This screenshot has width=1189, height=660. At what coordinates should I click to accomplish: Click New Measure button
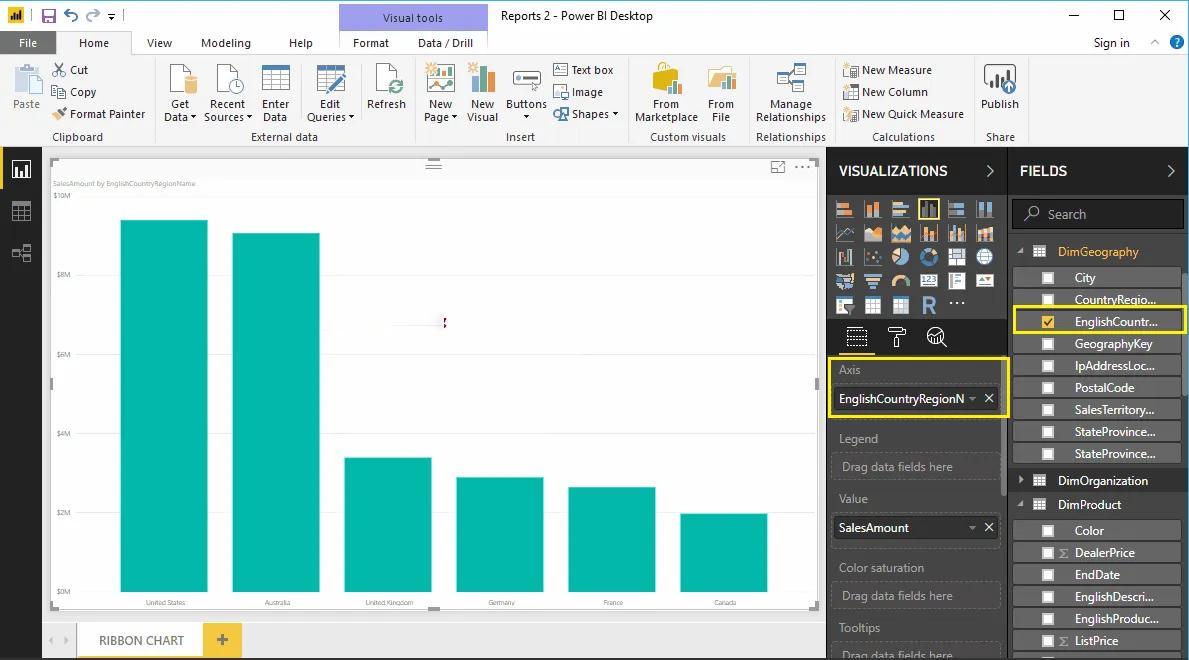coord(888,70)
